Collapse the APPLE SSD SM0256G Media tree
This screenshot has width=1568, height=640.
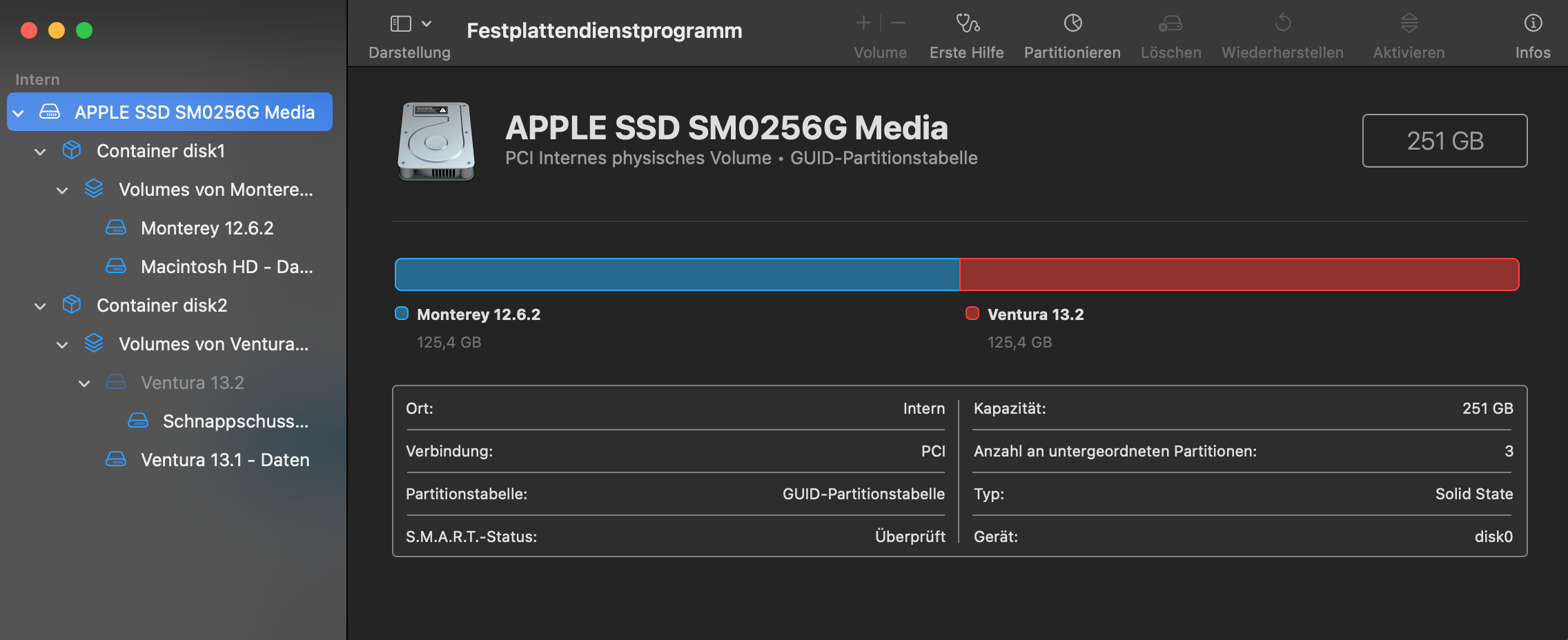coord(19,112)
